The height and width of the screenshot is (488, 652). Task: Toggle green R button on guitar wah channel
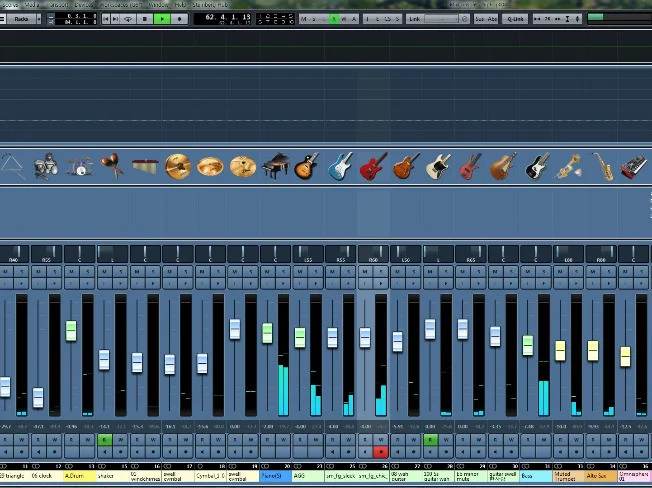click(429, 439)
